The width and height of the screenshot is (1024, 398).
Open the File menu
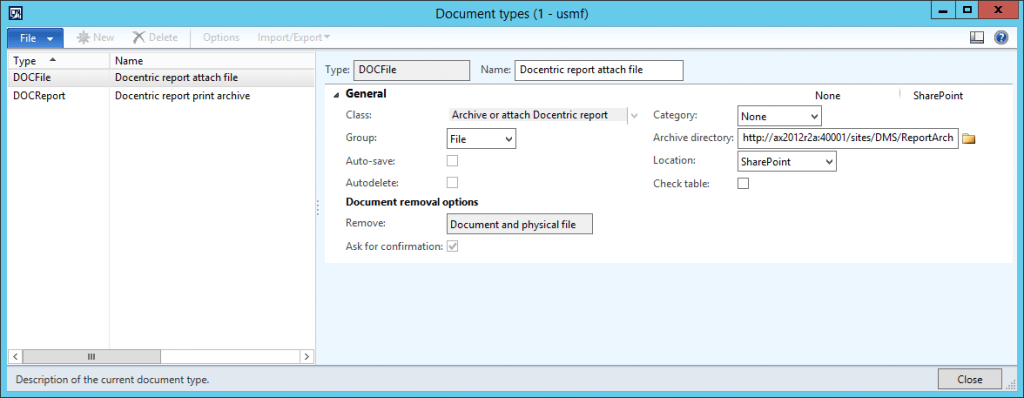(x=35, y=38)
